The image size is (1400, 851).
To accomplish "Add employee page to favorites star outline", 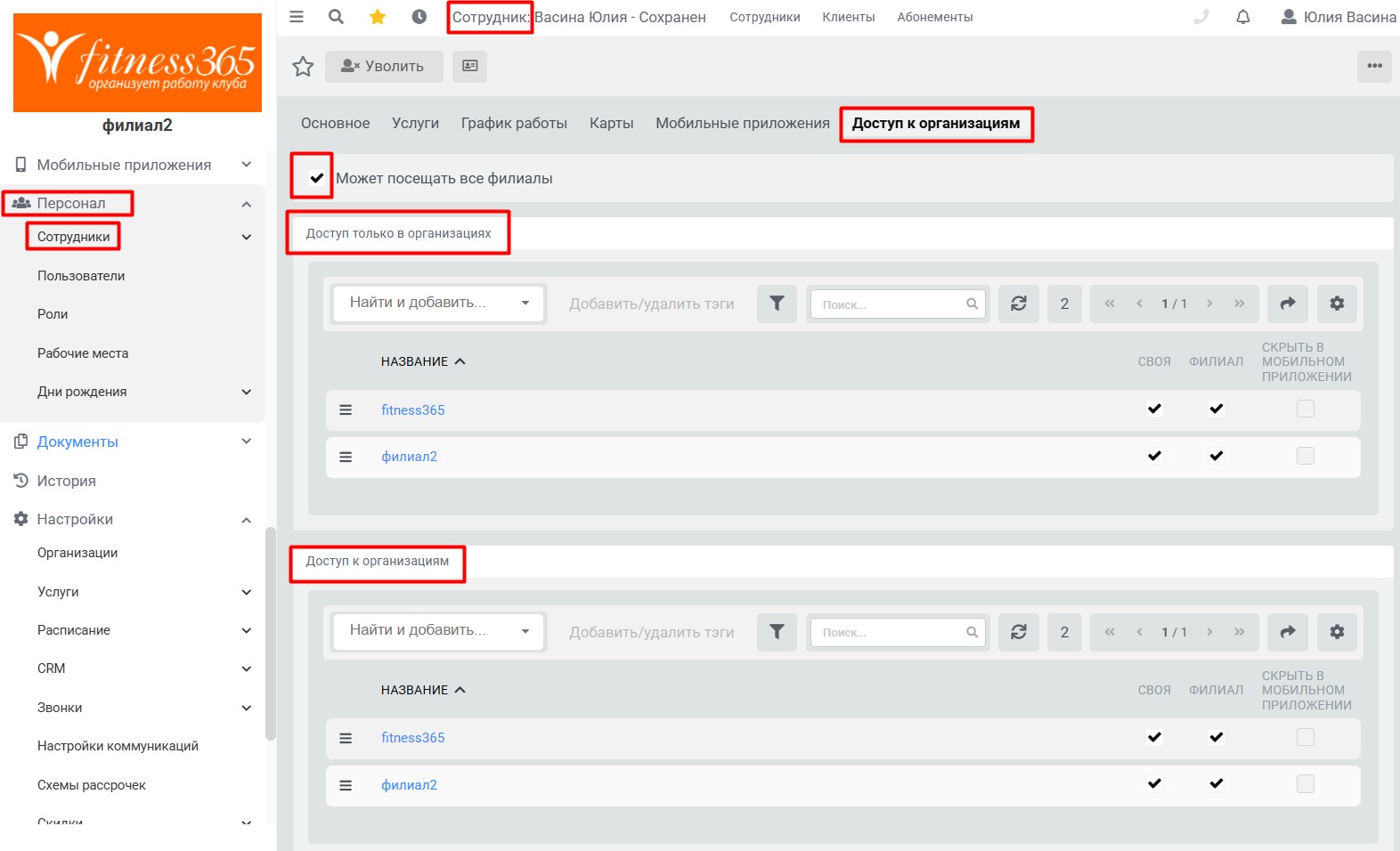I will [x=303, y=67].
